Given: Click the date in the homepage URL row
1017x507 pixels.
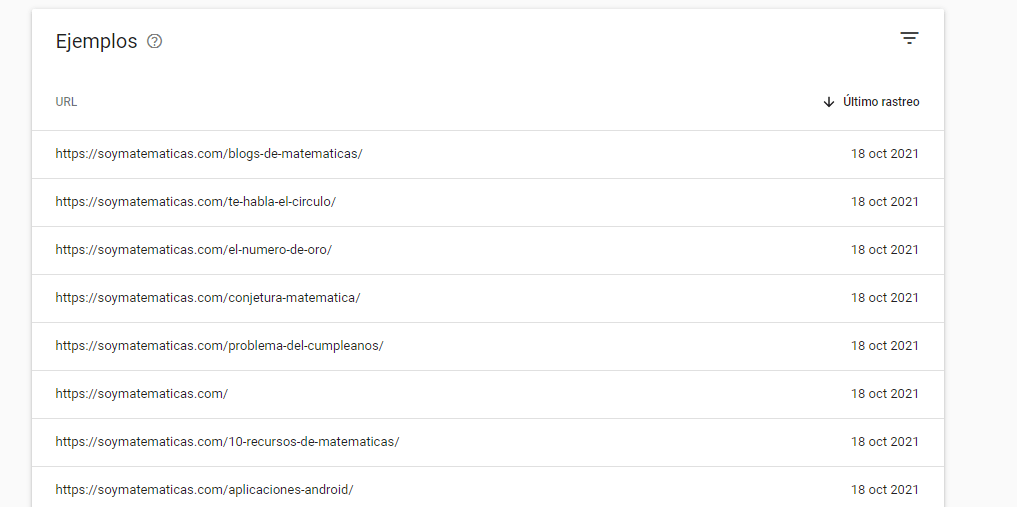Looking at the screenshot, I should pyautogui.click(x=885, y=394).
